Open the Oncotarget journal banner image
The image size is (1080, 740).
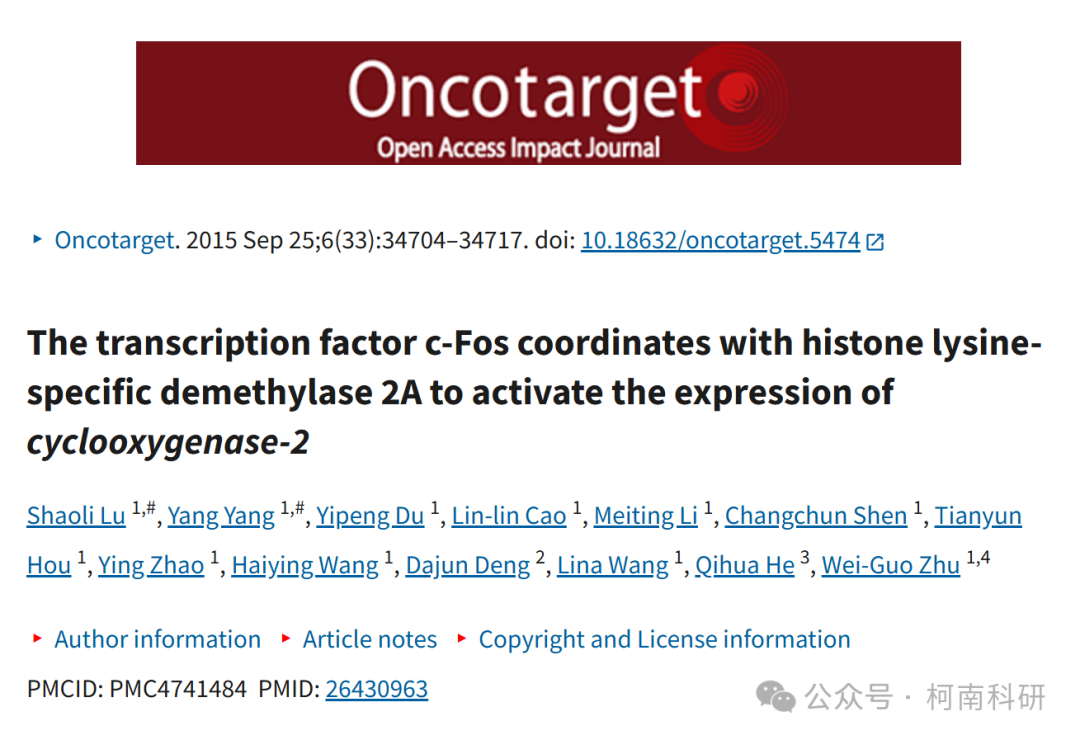[x=548, y=103]
